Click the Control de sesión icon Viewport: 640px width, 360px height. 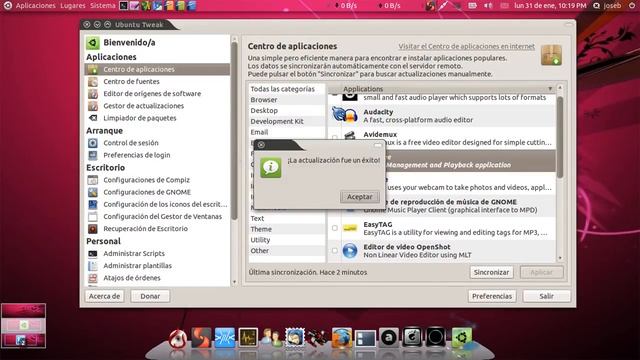pyautogui.click(x=93, y=143)
